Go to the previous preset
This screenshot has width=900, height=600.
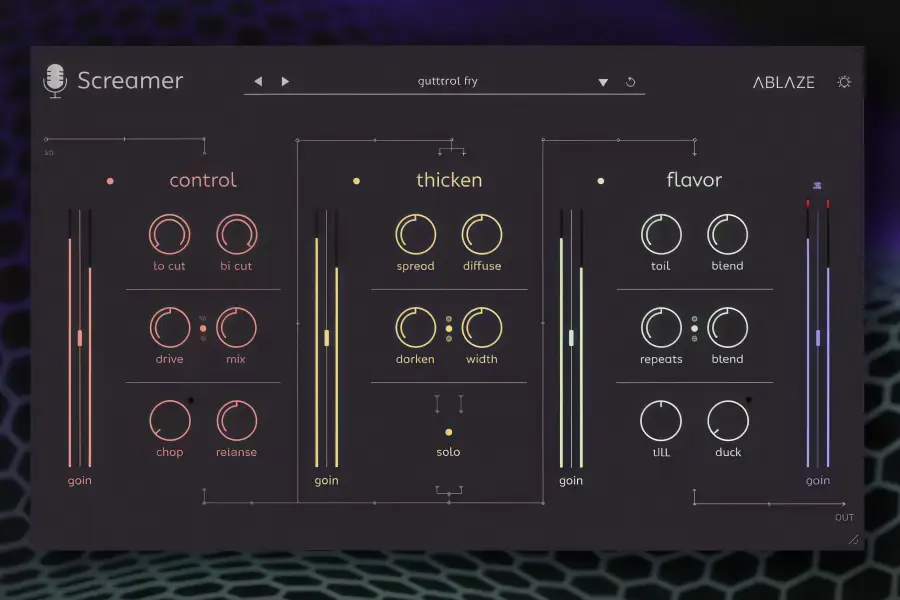pos(258,82)
